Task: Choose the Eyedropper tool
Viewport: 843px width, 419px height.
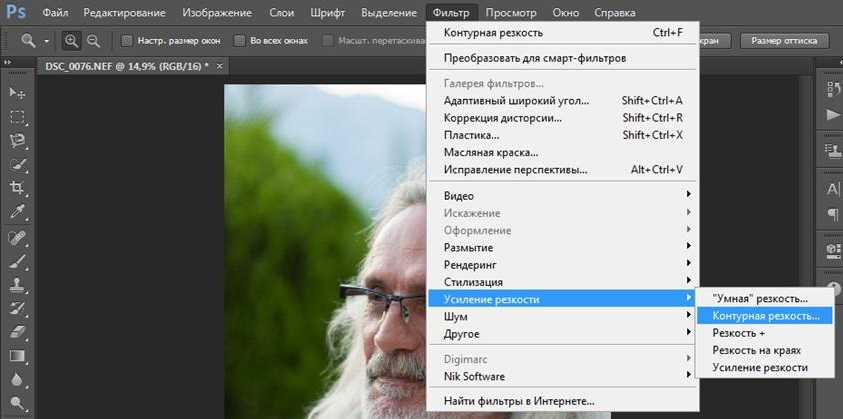Action: tap(17, 212)
